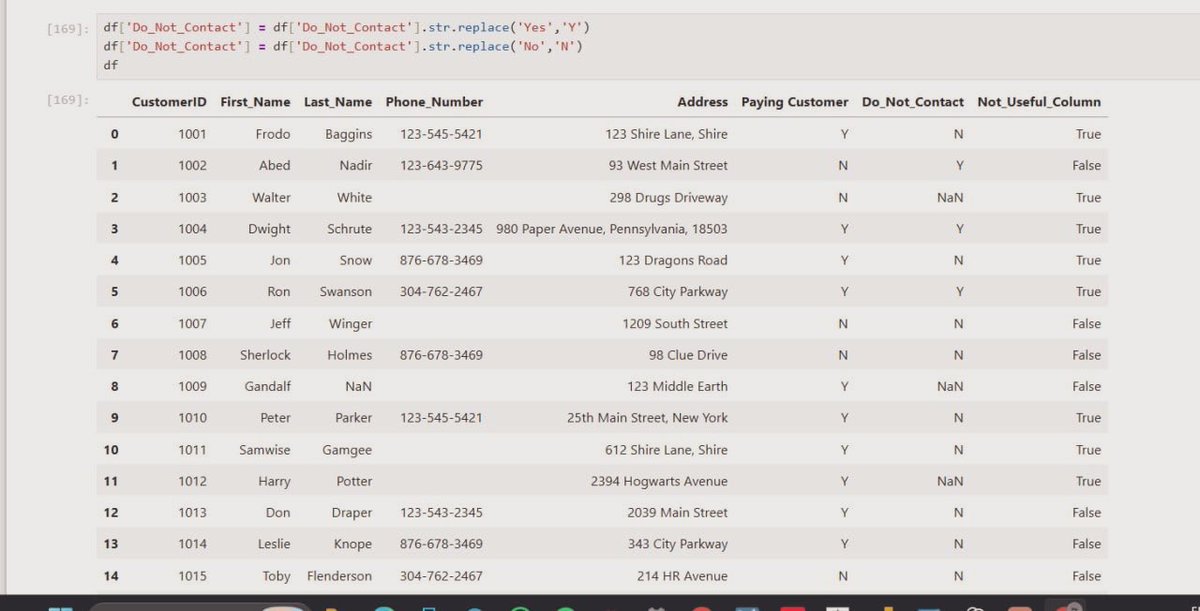
Task: Click address 768 City Parkway
Action: tap(677, 292)
